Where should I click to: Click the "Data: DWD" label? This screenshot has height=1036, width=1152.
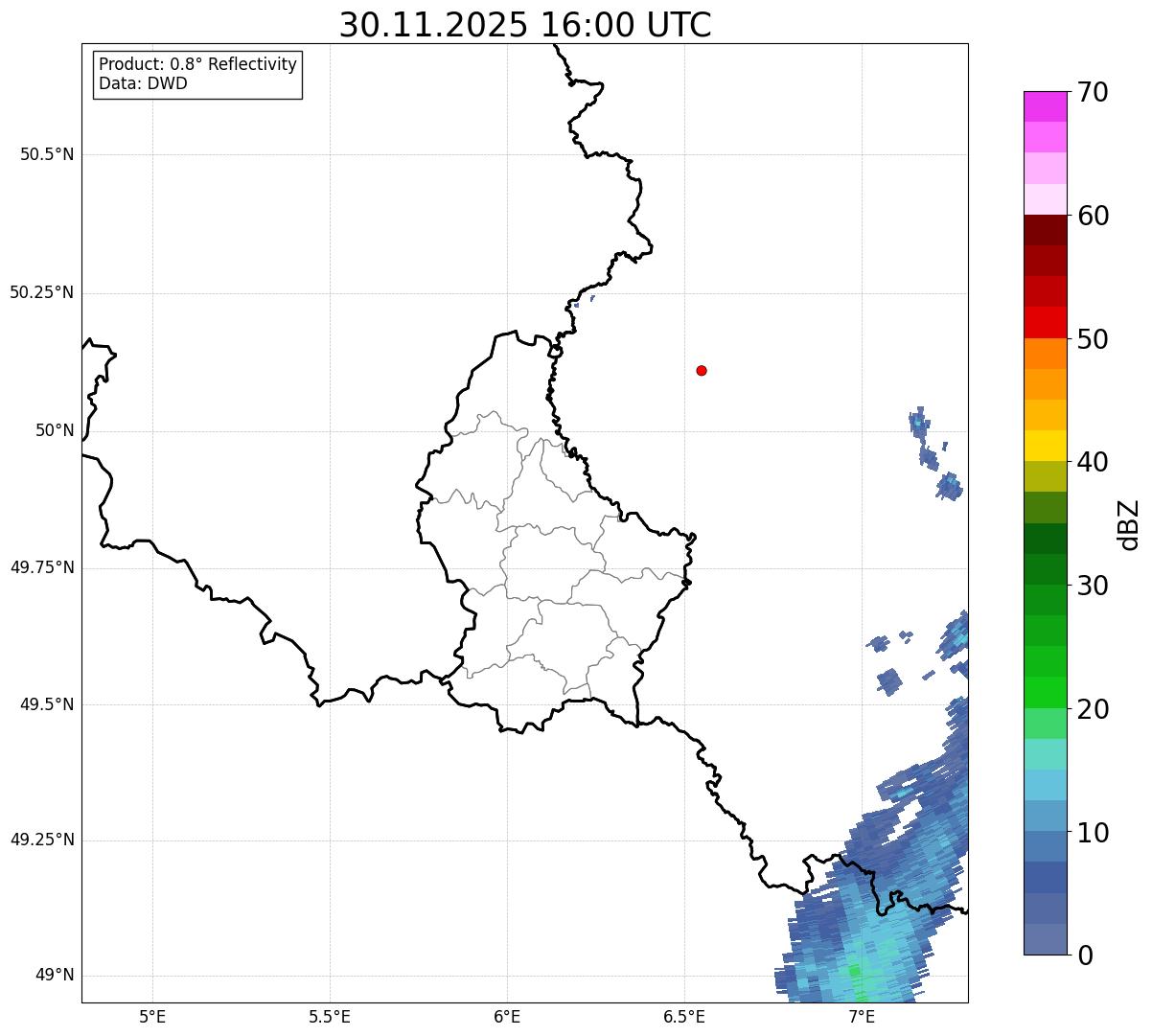click(143, 83)
